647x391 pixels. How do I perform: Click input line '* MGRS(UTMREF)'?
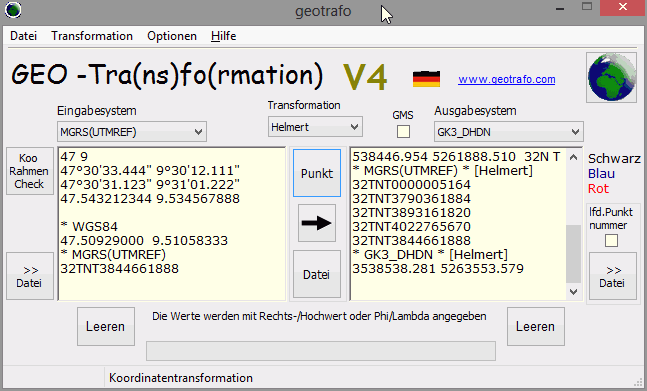pyautogui.click(x=113, y=254)
